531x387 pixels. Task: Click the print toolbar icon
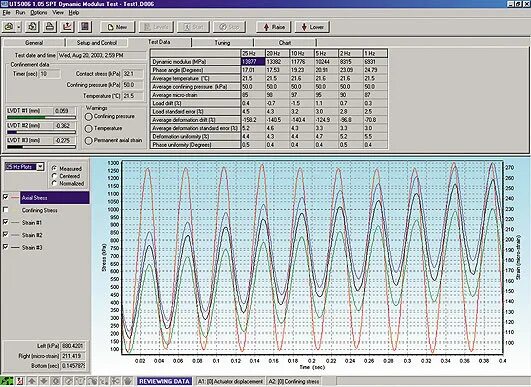click(50, 27)
